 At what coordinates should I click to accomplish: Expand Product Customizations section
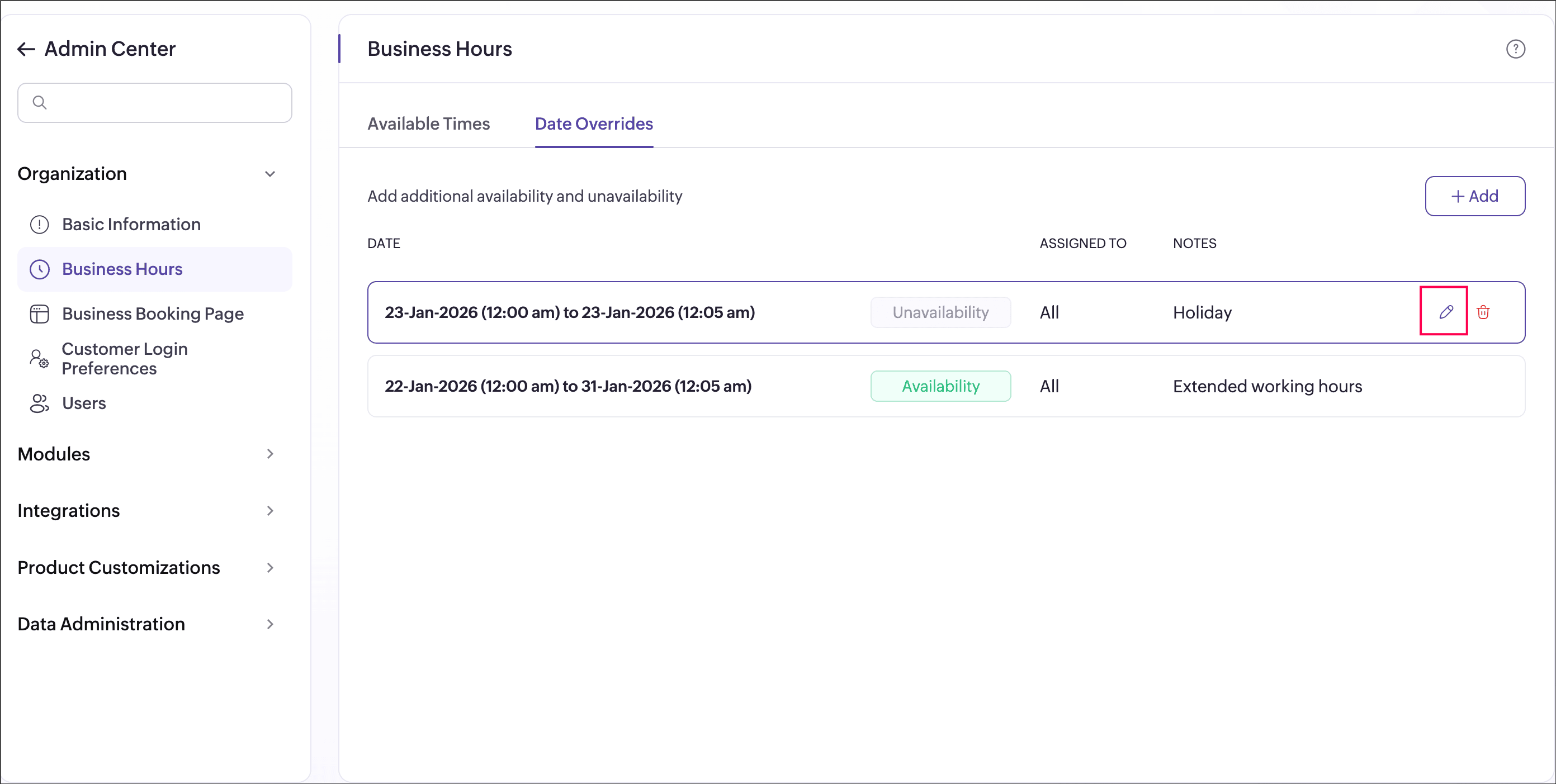click(270, 567)
